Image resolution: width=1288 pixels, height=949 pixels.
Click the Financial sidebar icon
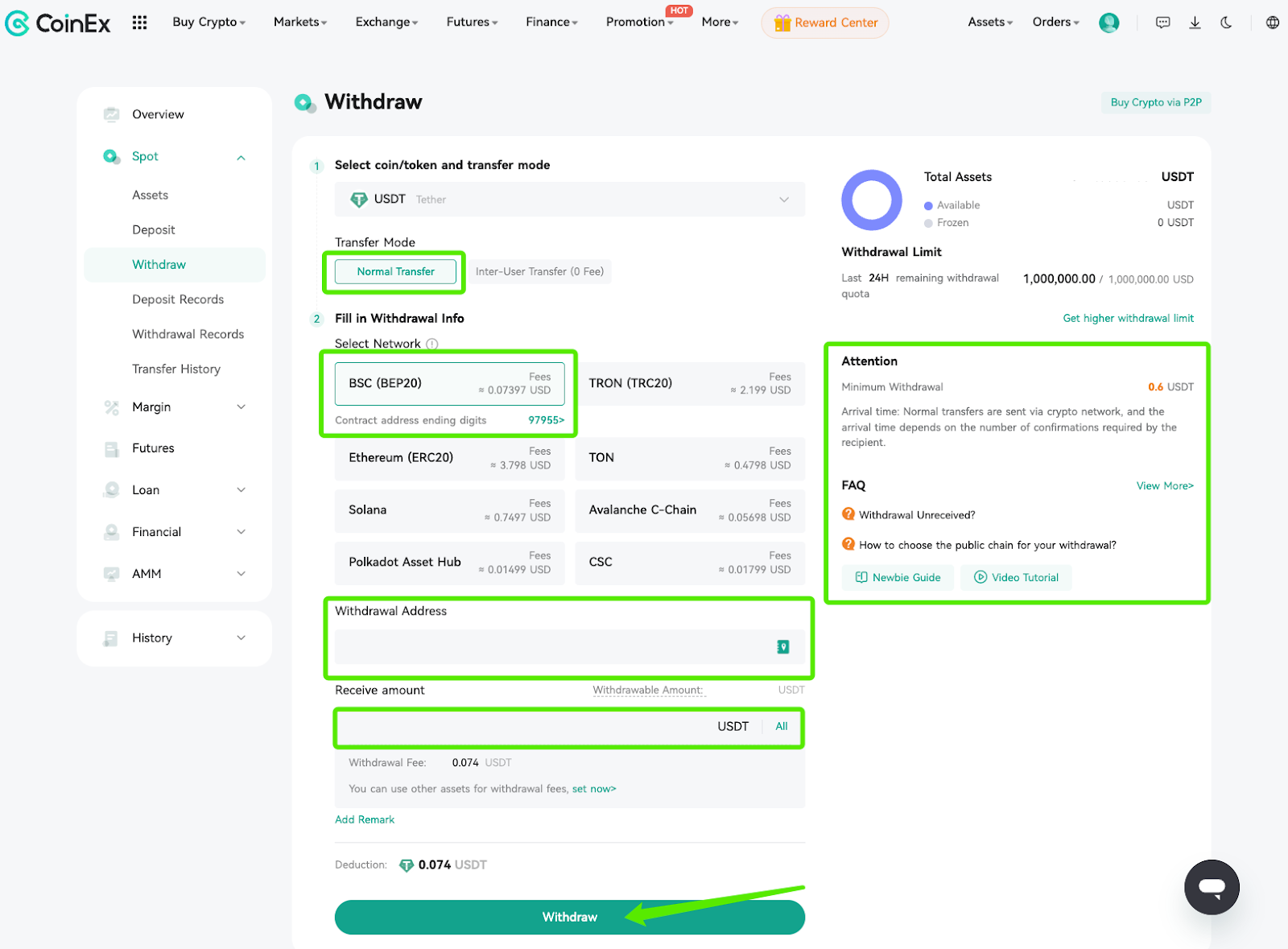point(111,532)
